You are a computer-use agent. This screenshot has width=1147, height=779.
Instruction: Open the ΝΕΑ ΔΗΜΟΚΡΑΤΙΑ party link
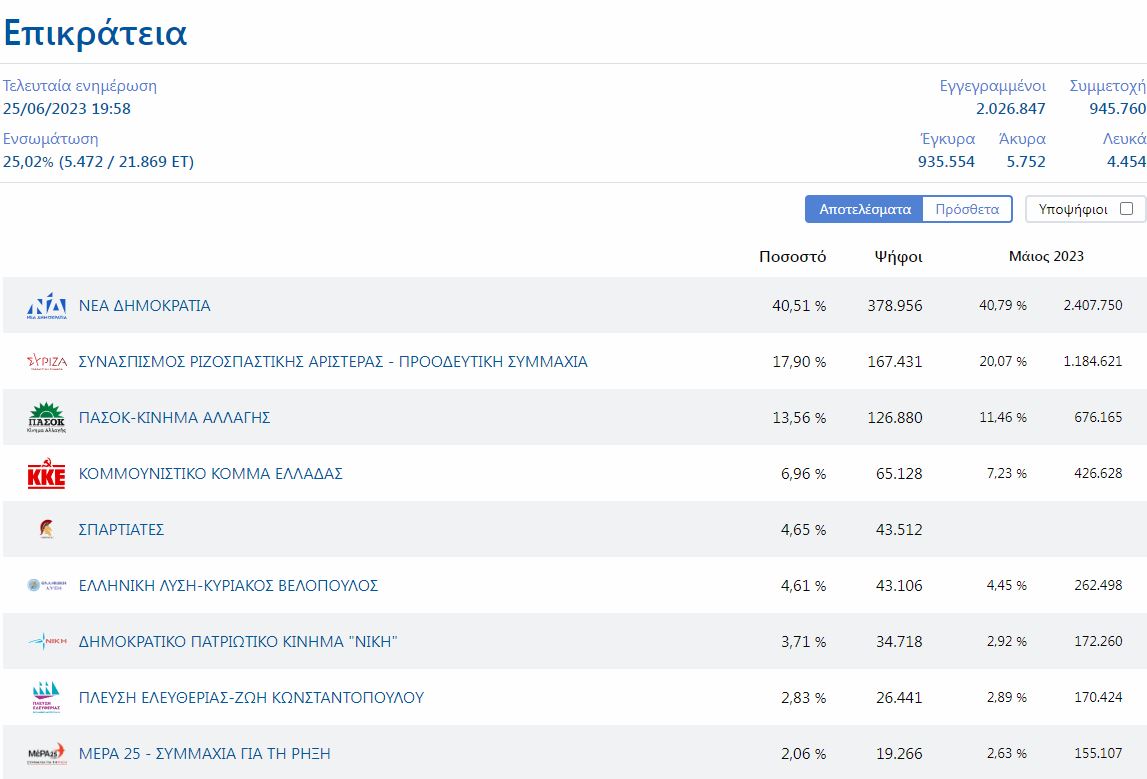(145, 306)
